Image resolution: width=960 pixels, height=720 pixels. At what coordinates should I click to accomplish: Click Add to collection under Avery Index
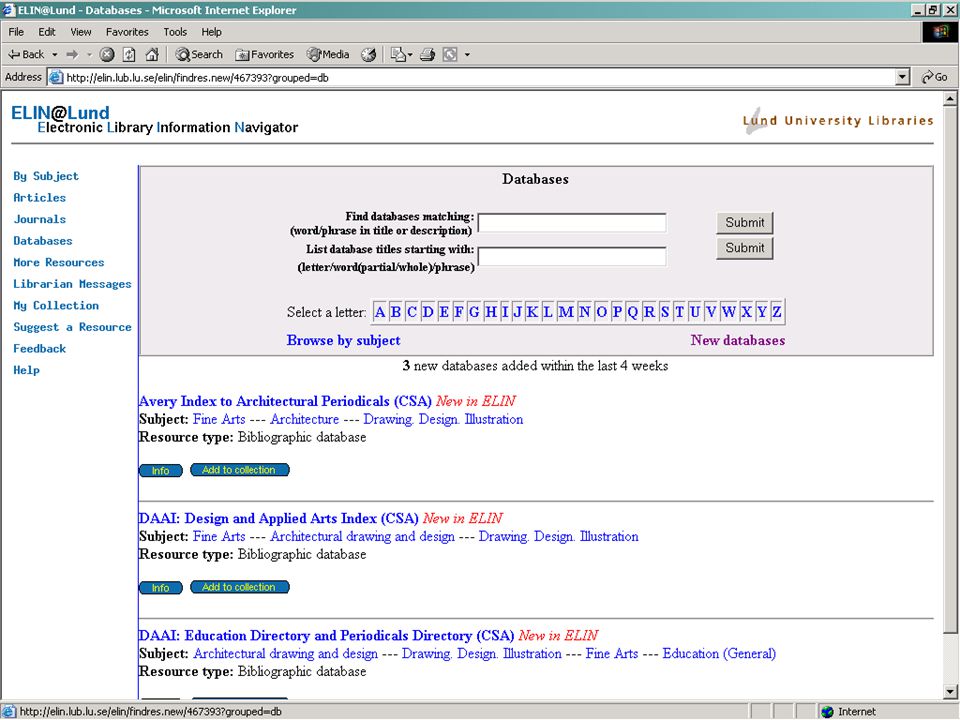coord(239,470)
